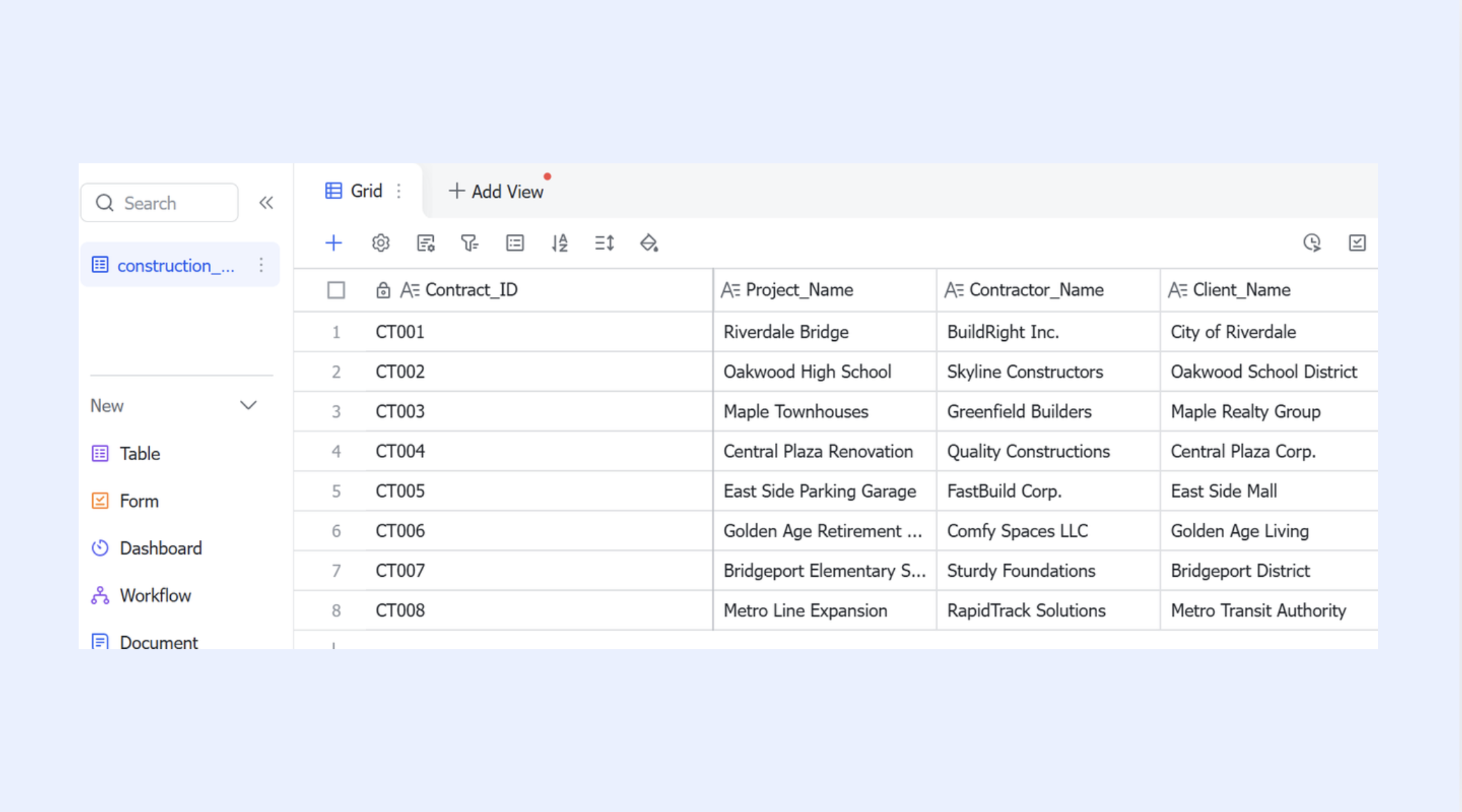The image size is (1462, 812).
Task: Click the lock icon in Contract_ID header
Action: [383, 290]
